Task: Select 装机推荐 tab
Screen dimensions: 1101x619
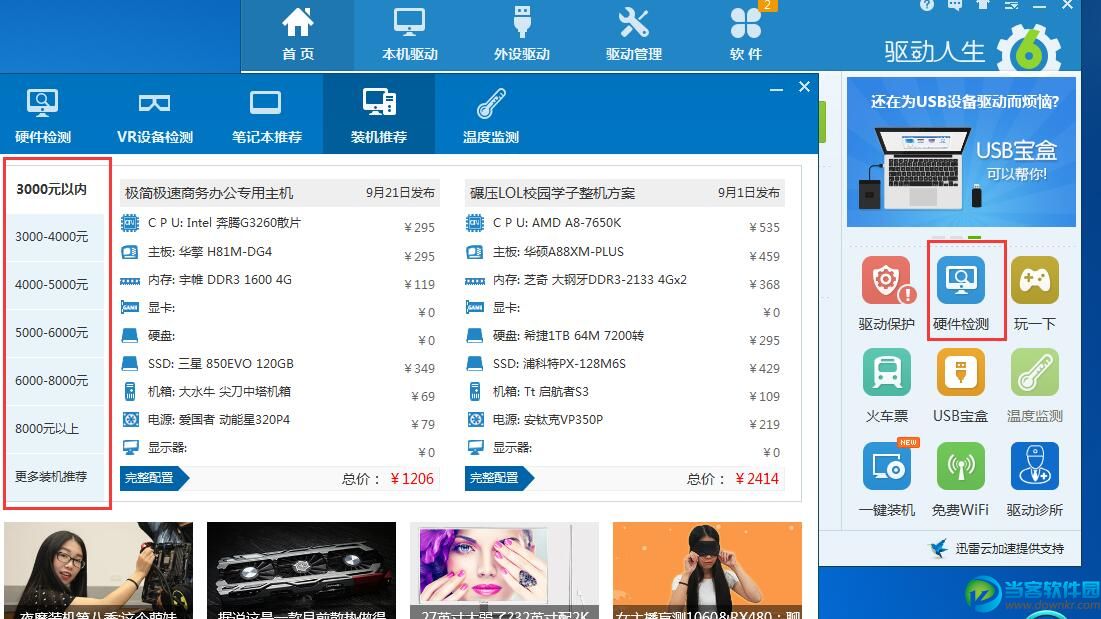Action: (378, 116)
